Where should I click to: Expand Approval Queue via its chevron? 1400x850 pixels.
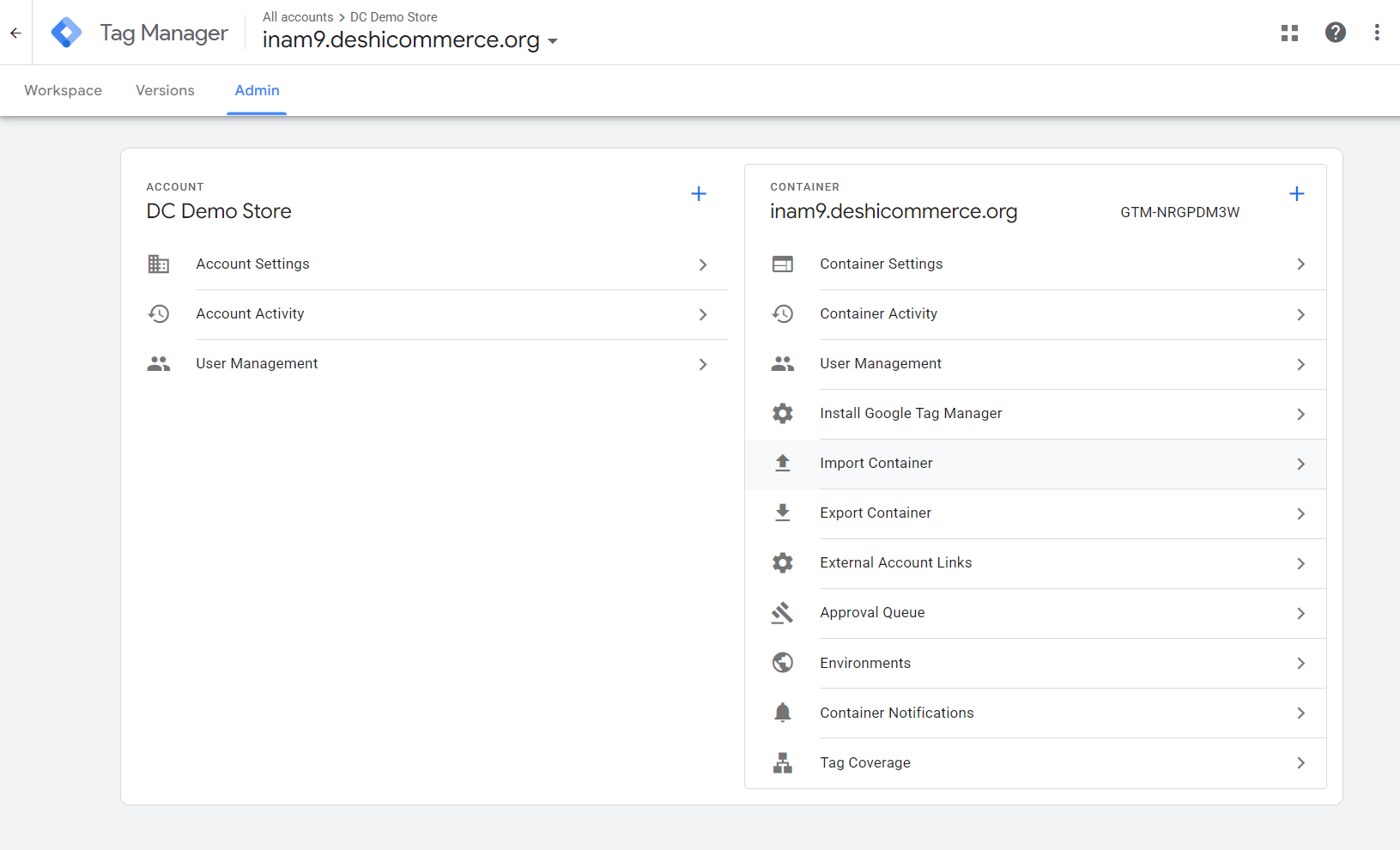(1301, 613)
